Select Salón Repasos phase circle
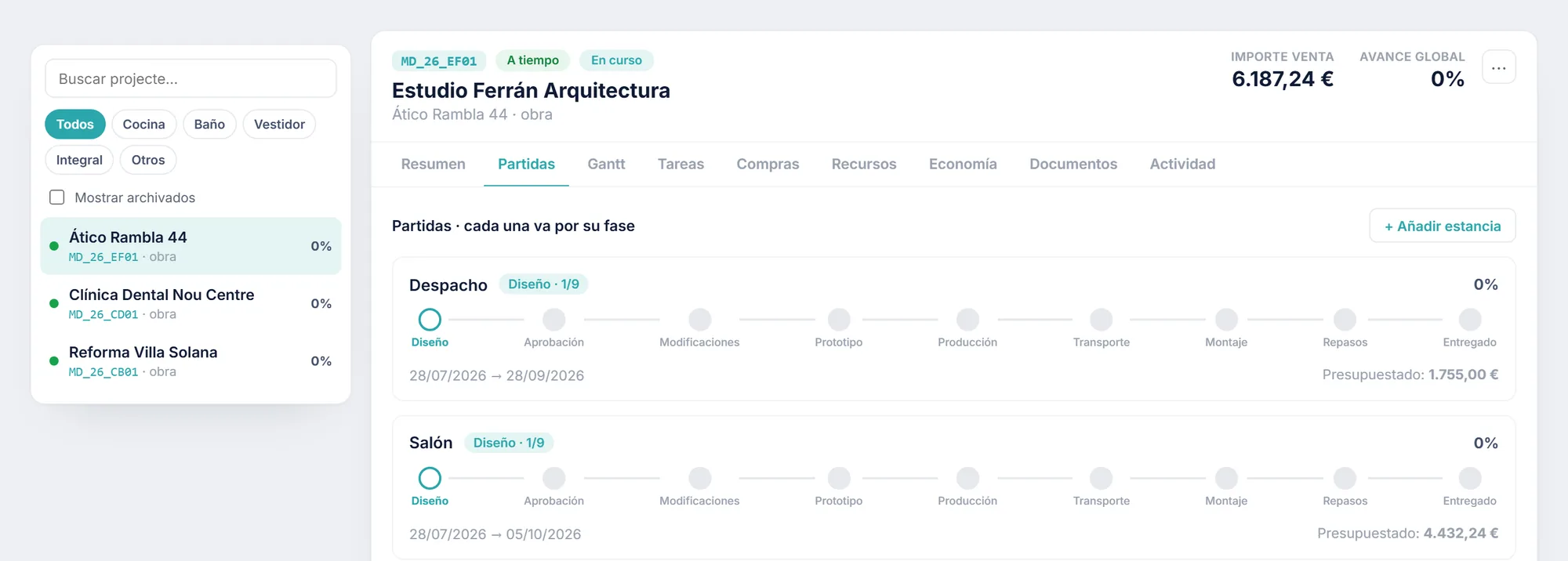Screen dimensions: 1568x561 [x=1345, y=478]
